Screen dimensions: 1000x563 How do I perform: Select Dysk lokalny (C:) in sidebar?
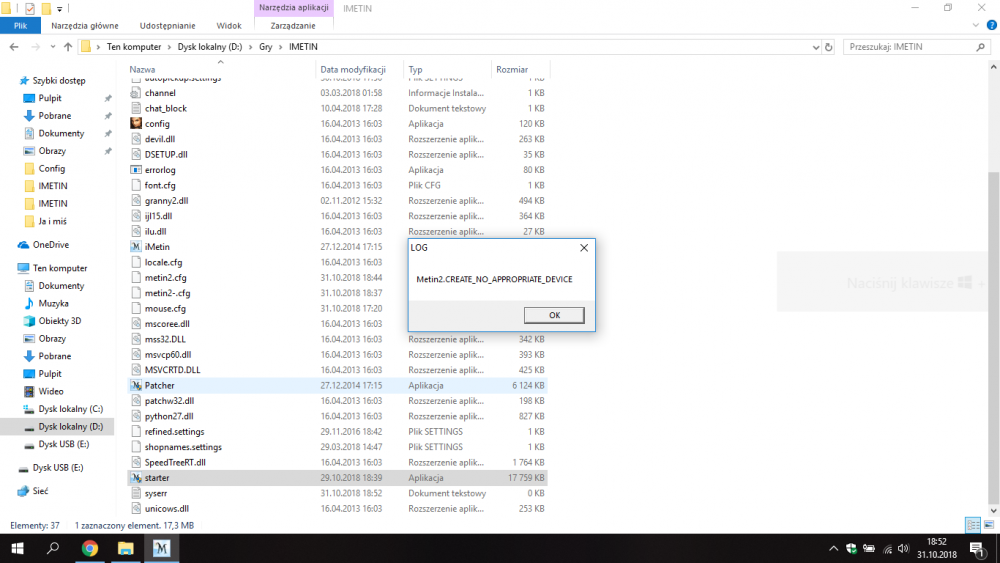(x=70, y=409)
